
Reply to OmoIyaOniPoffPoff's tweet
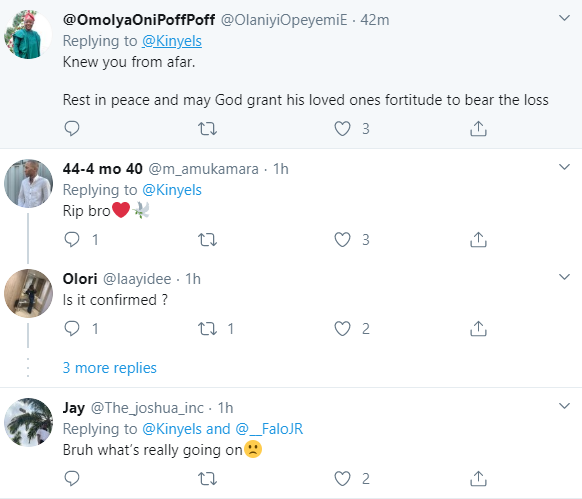tap(72, 128)
